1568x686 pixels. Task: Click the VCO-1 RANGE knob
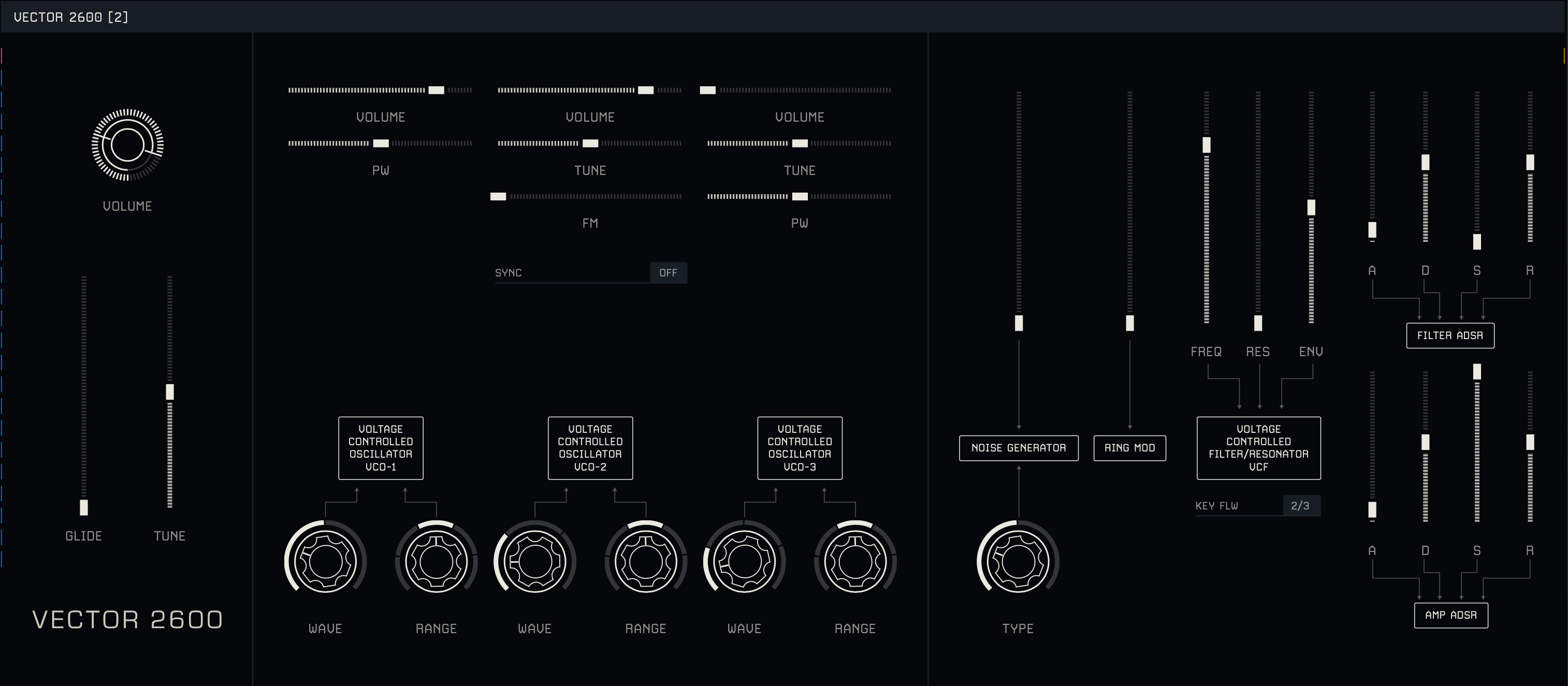pyautogui.click(x=436, y=560)
